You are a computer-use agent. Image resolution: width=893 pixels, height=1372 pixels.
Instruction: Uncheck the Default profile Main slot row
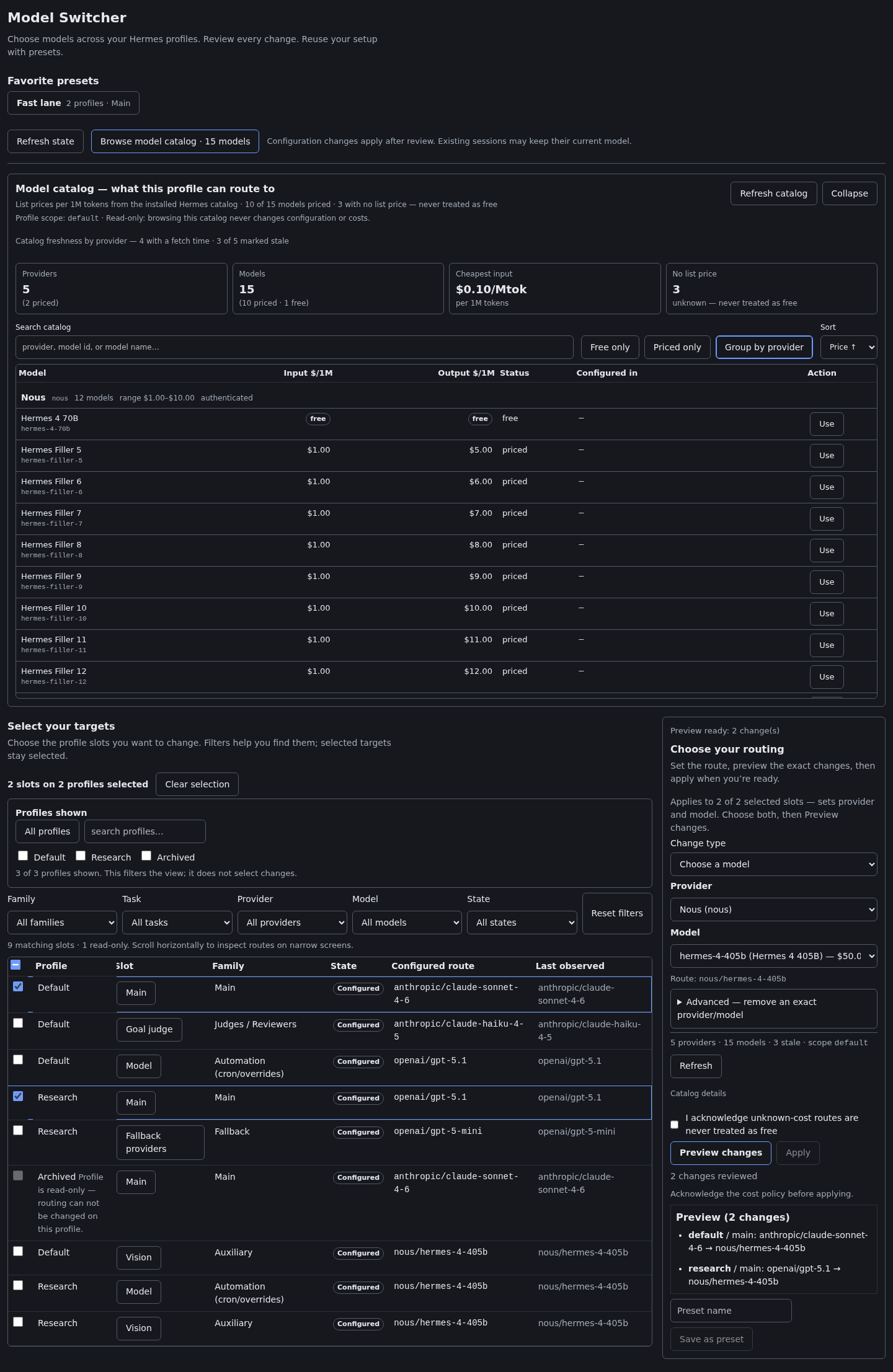(x=18, y=986)
